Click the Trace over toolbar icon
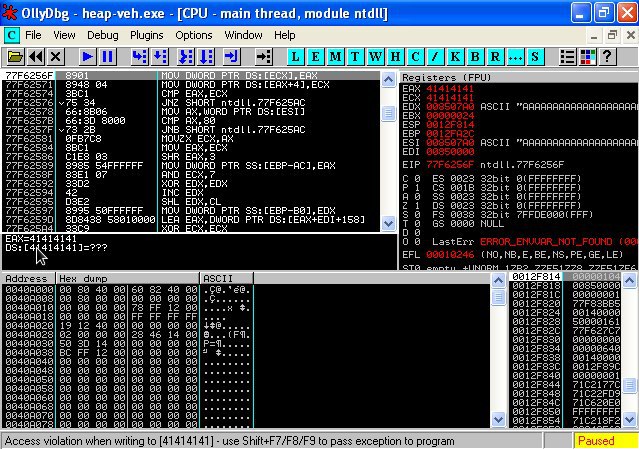The image size is (639, 449). (206, 57)
